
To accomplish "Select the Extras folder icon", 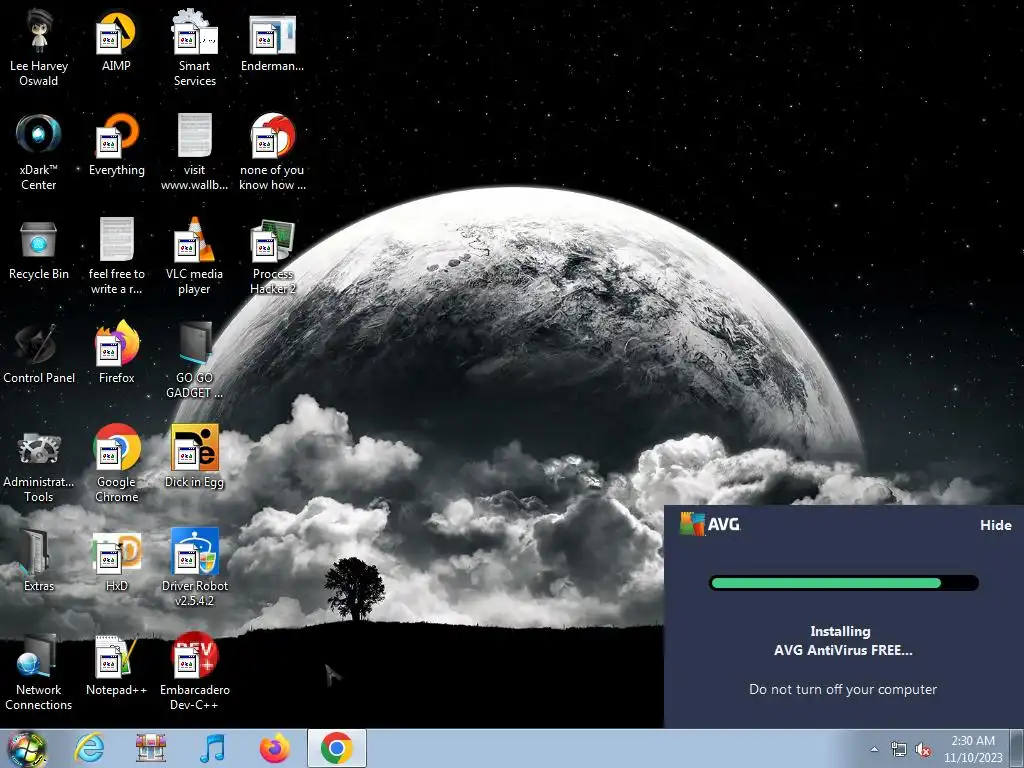I will tap(39, 560).
